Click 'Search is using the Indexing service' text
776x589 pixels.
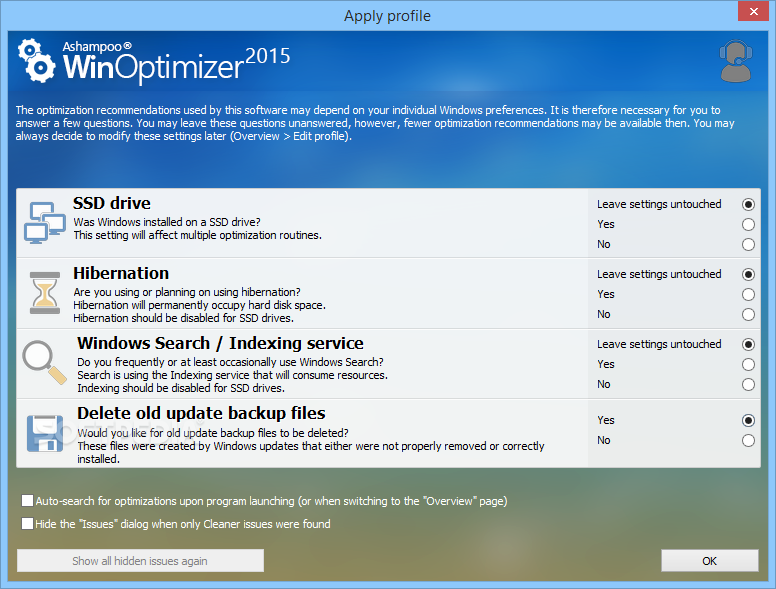coord(233,375)
